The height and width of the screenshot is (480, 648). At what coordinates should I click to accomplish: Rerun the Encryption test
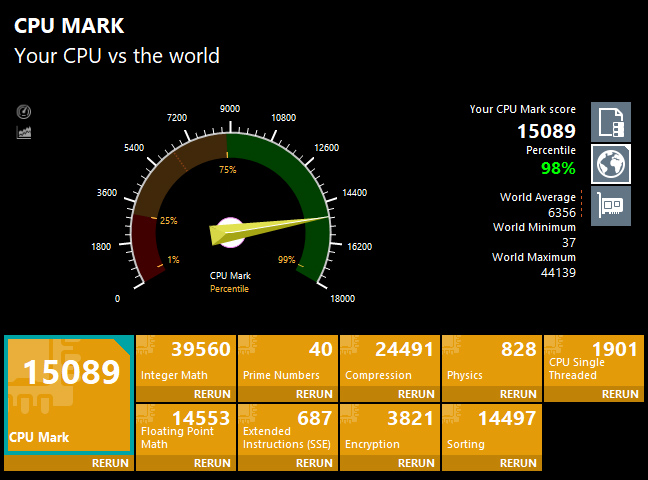pyautogui.click(x=416, y=463)
